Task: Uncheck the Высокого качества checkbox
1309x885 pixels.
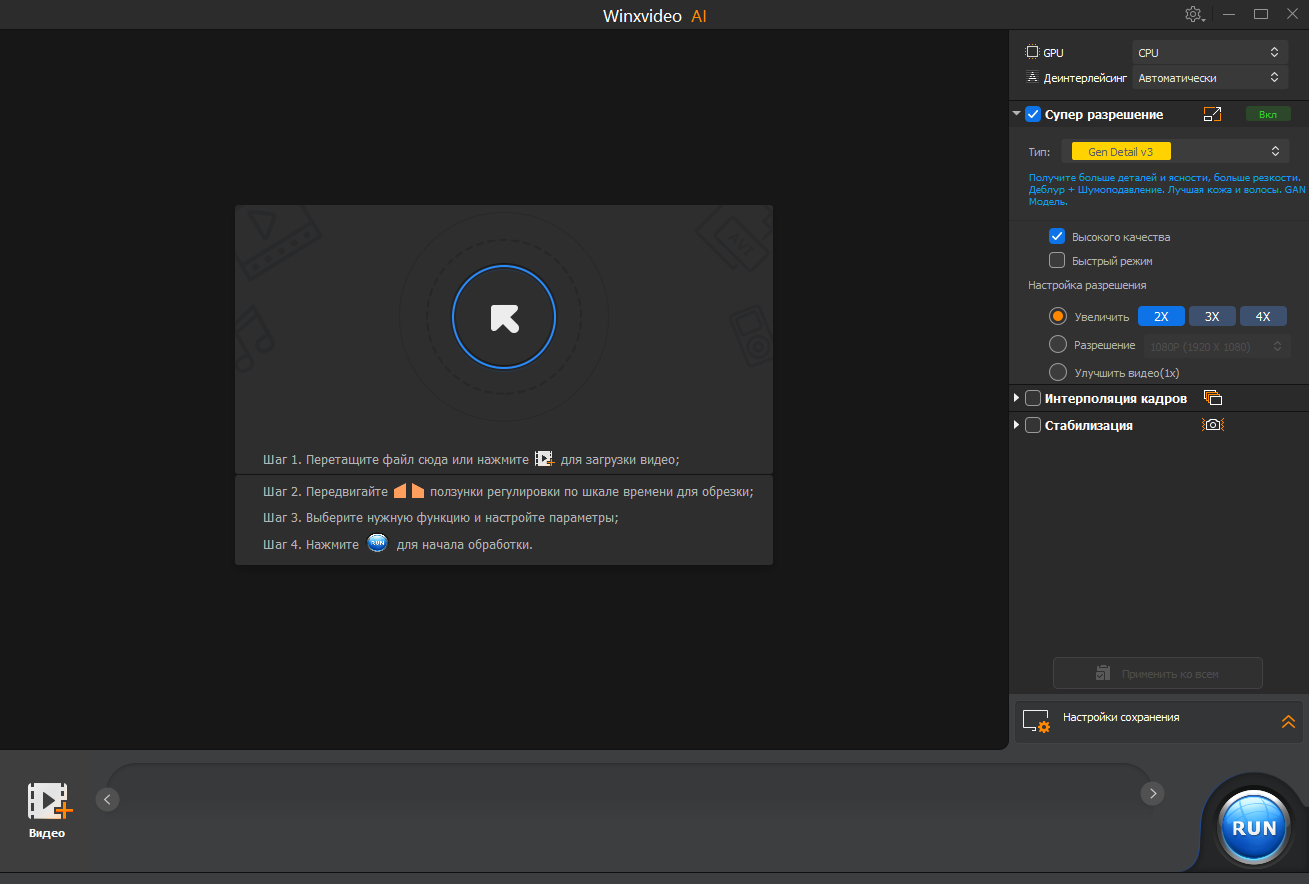Action: coord(1057,237)
